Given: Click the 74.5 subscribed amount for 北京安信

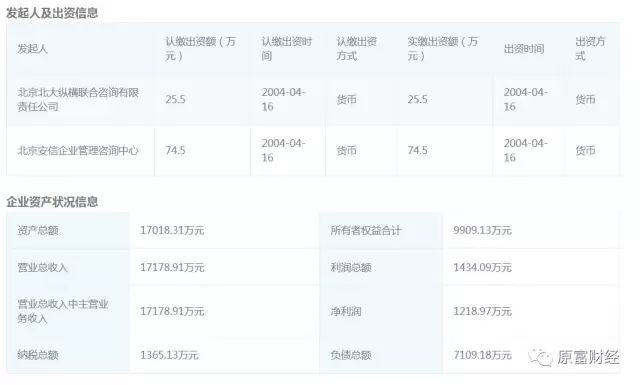Looking at the screenshot, I should click(x=176, y=151).
